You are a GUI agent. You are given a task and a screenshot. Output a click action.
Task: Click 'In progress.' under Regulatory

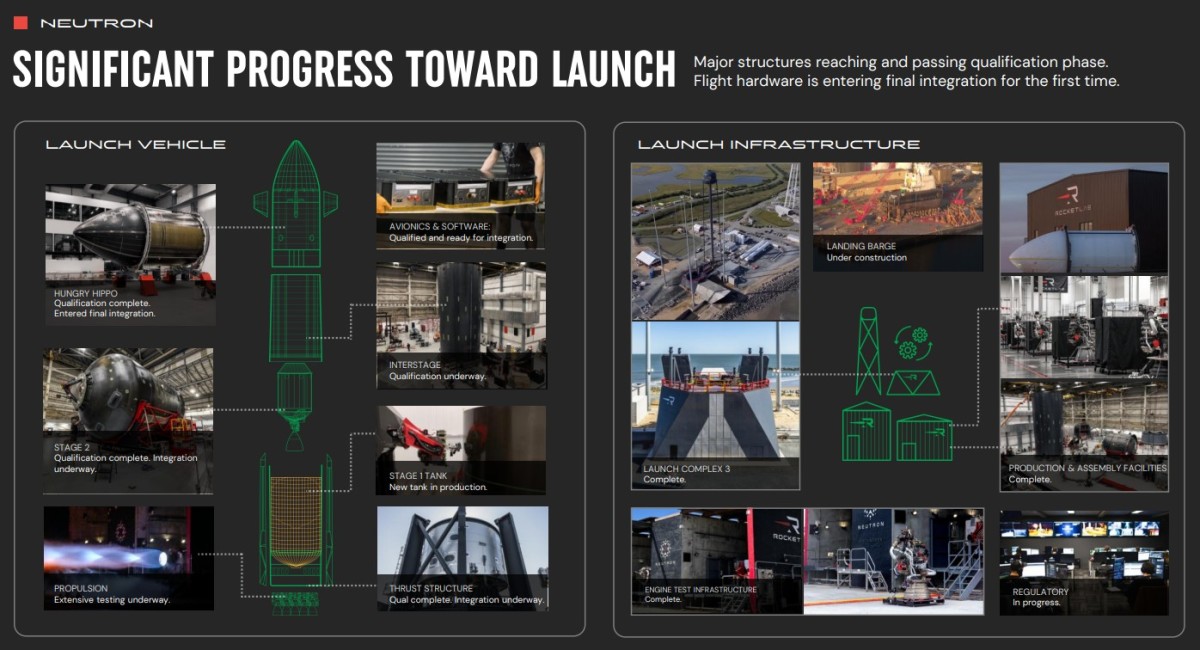[1036, 603]
